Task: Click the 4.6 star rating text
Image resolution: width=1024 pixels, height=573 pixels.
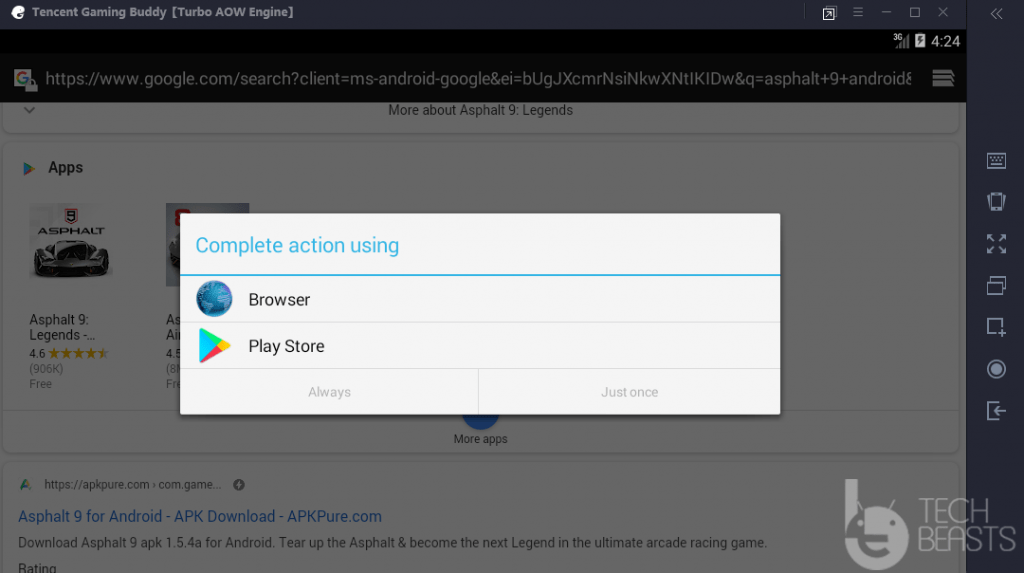Action: [37, 353]
